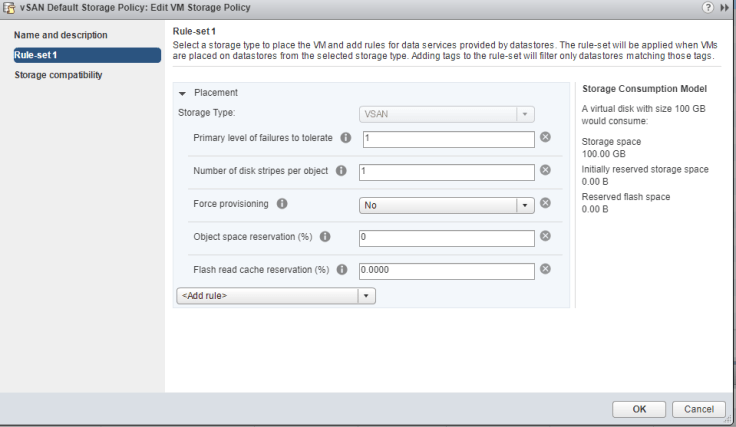736x427 pixels.
Task: Confirm policy changes with OK
Action: 639,409
